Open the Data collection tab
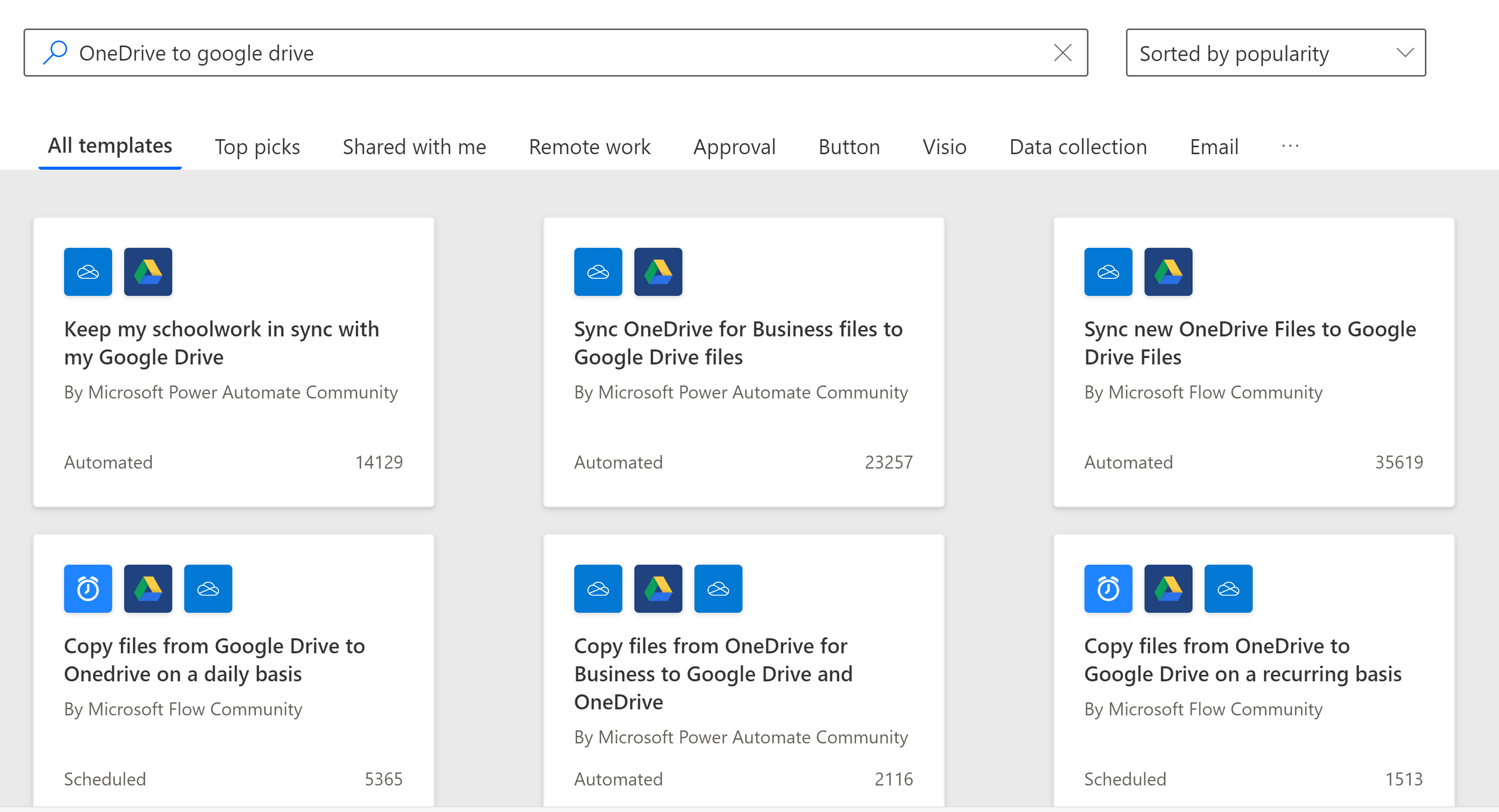The width and height of the screenshot is (1499, 812). click(x=1078, y=147)
